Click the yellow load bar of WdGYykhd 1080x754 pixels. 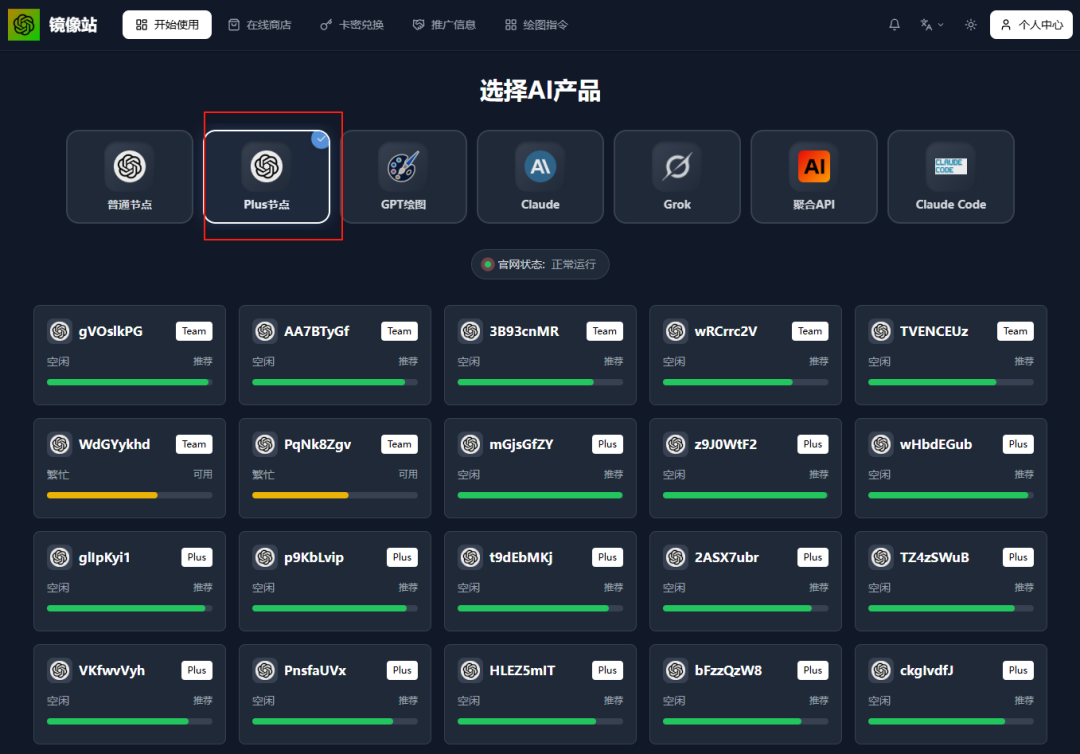102,495
